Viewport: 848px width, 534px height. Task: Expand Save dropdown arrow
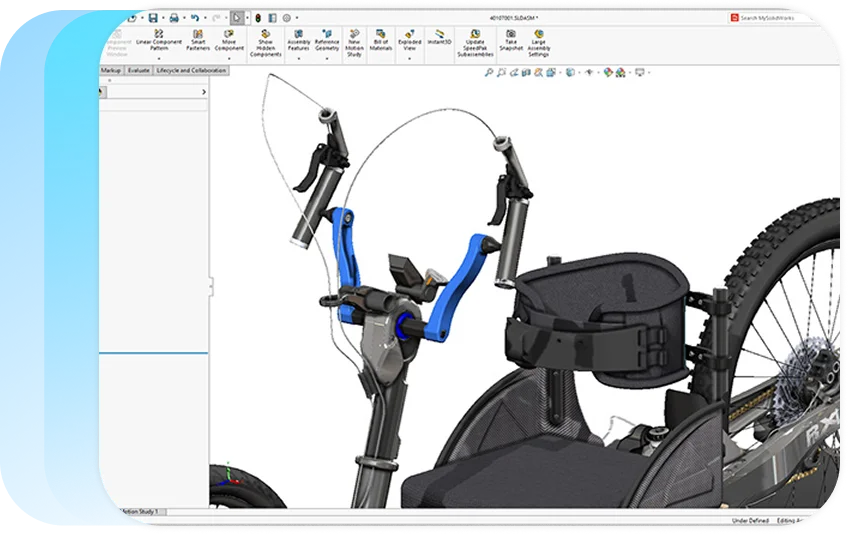pos(163,18)
